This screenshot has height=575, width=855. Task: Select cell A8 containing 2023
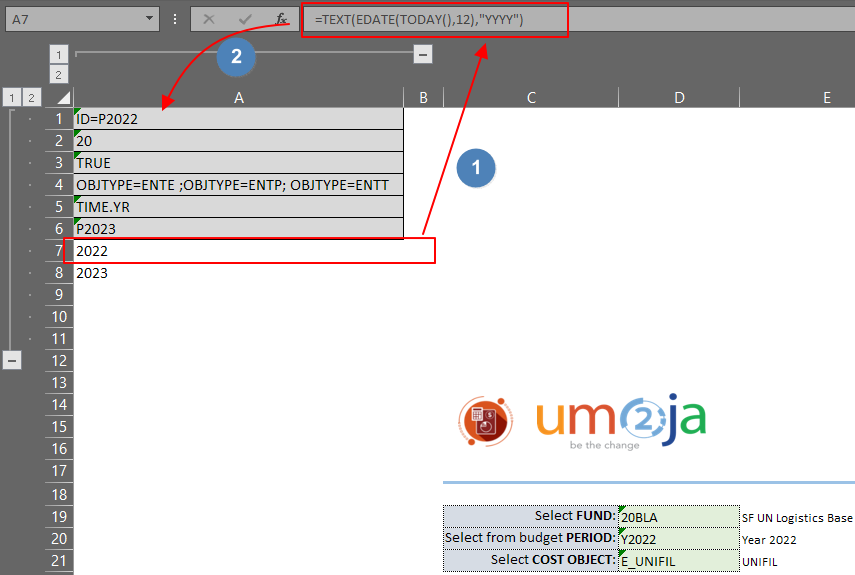click(x=238, y=273)
